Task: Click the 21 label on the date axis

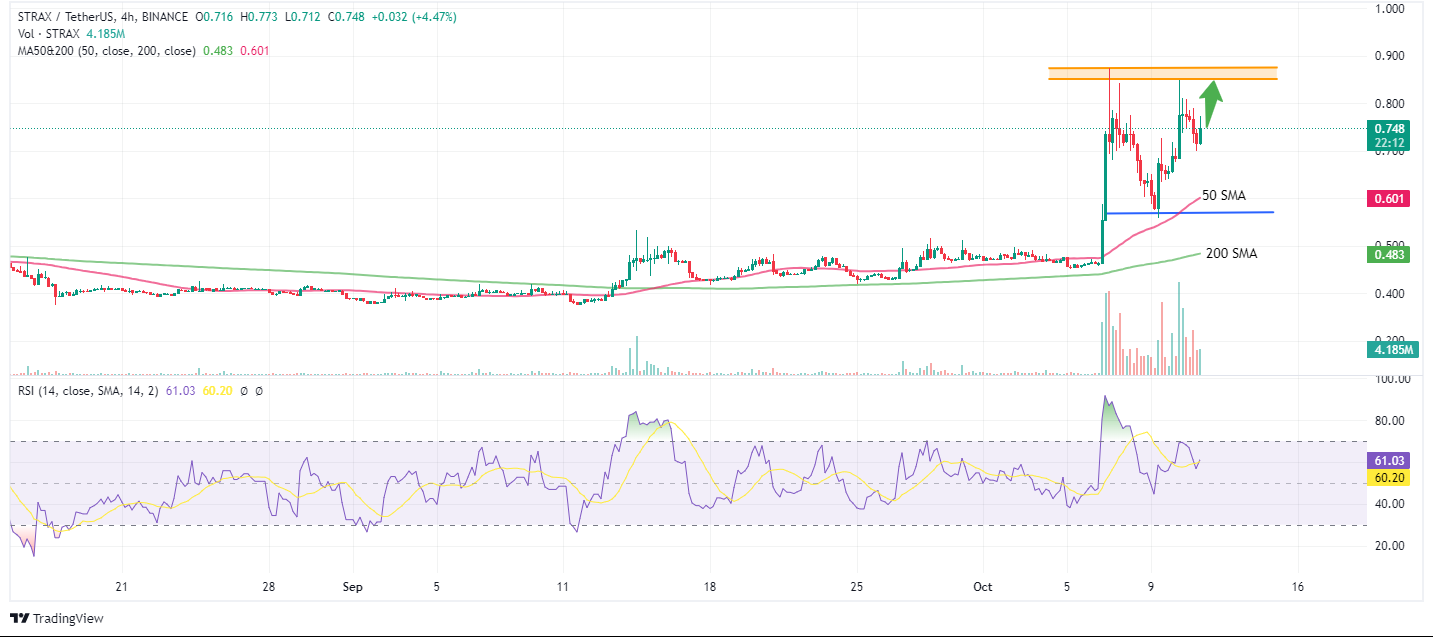Action: (121, 586)
